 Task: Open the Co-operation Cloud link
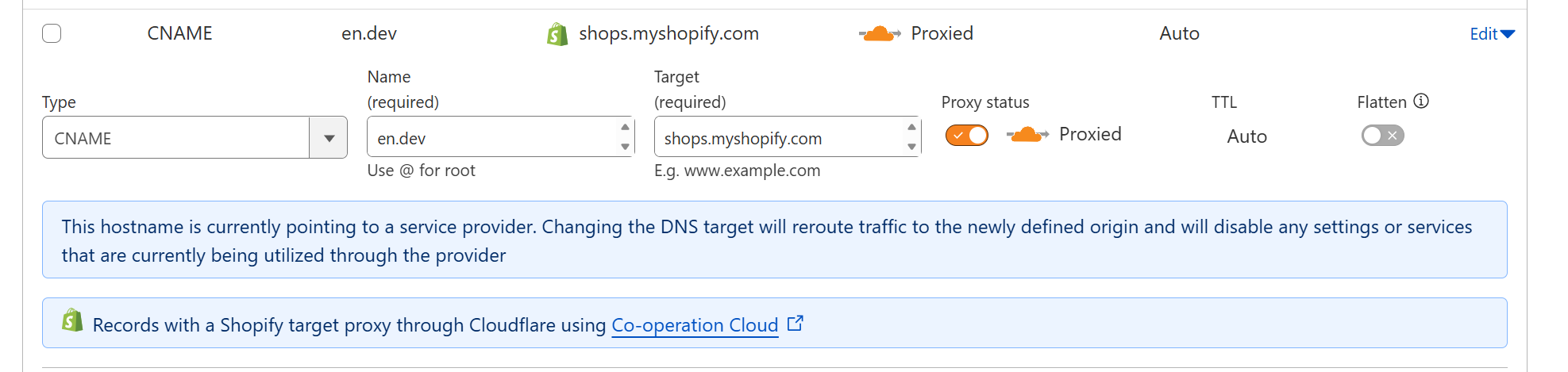(695, 325)
